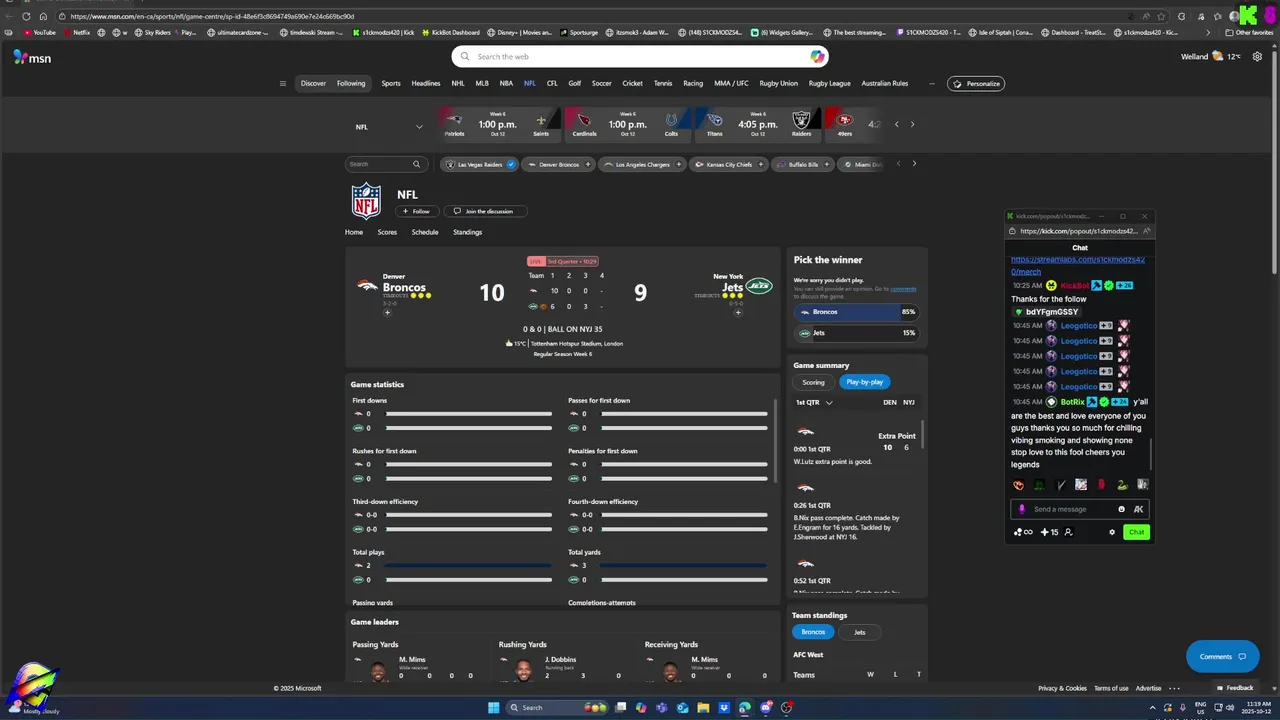Viewport: 1280px width, 720px height.
Task: Click the Copilot icon in web search bar
Action: 817,57
